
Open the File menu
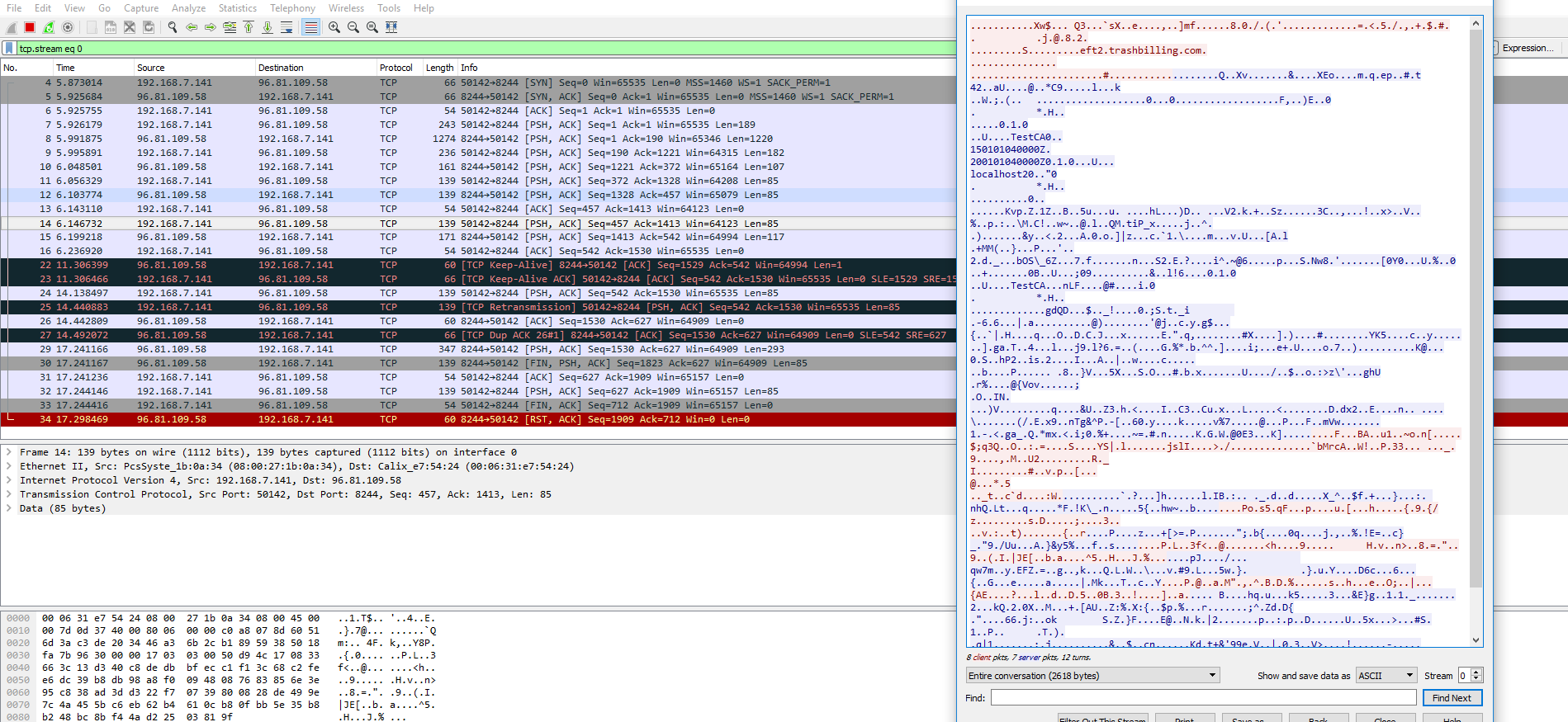click(x=14, y=8)
